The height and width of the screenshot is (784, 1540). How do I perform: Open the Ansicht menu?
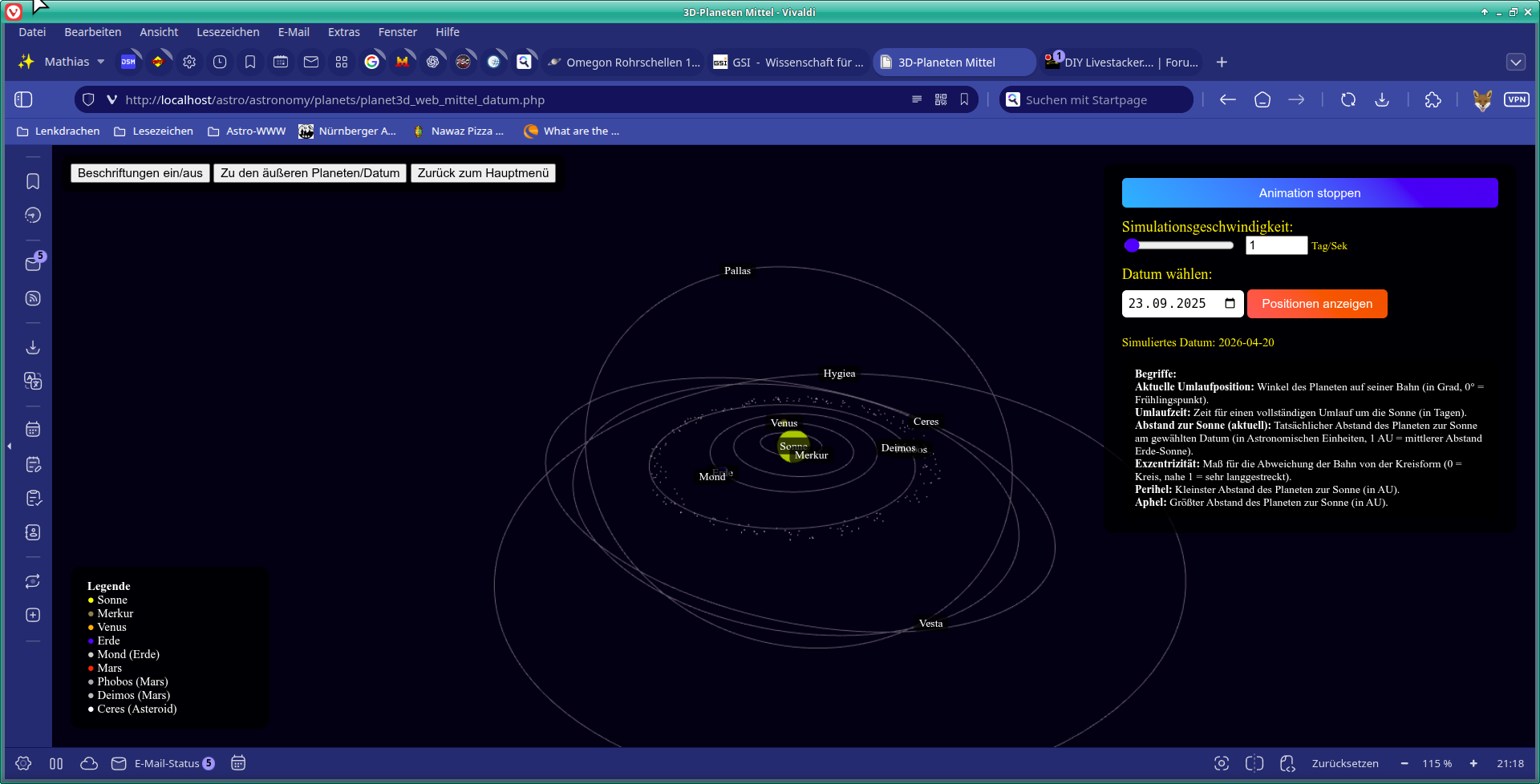coord(159,32)
